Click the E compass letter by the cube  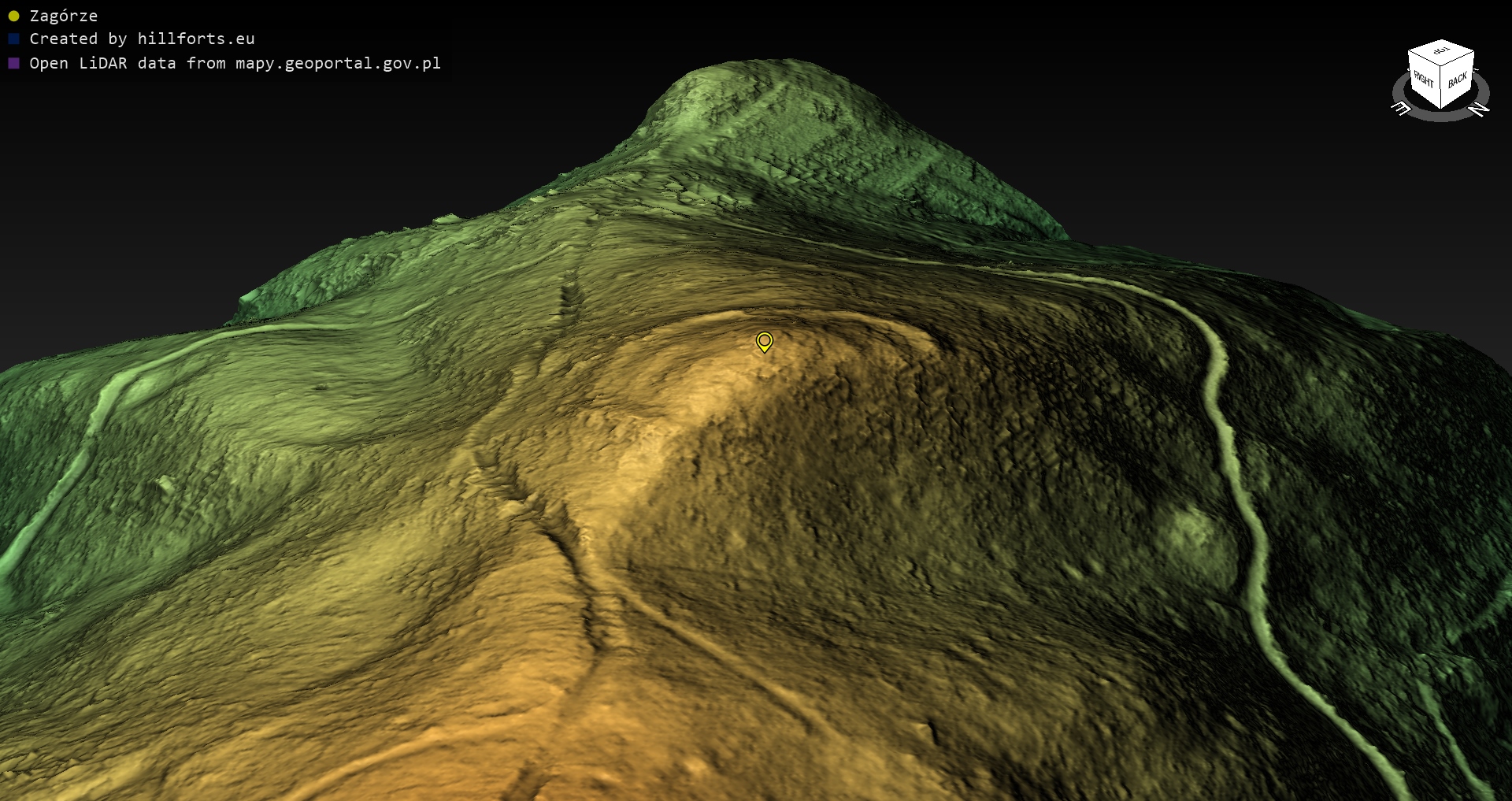click(x=1402, y=109)
